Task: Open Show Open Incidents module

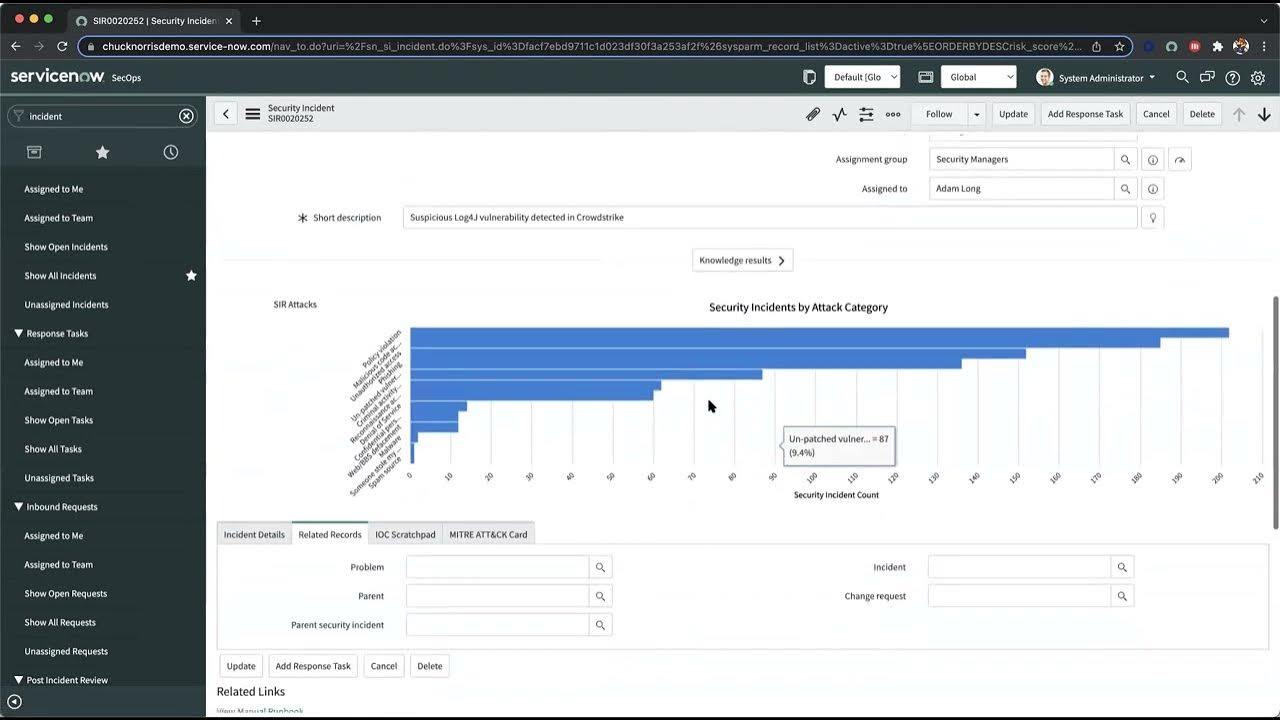Action: (66, 247)
